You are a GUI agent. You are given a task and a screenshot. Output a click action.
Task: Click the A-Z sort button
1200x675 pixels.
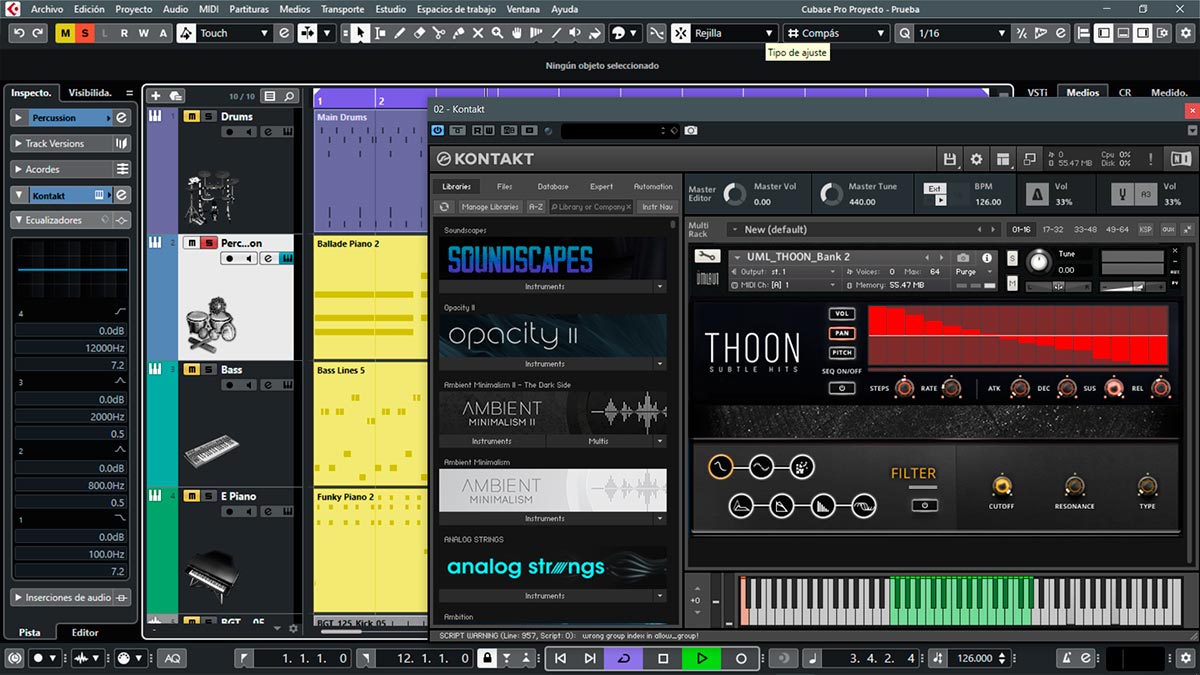(x=536, y=207)
